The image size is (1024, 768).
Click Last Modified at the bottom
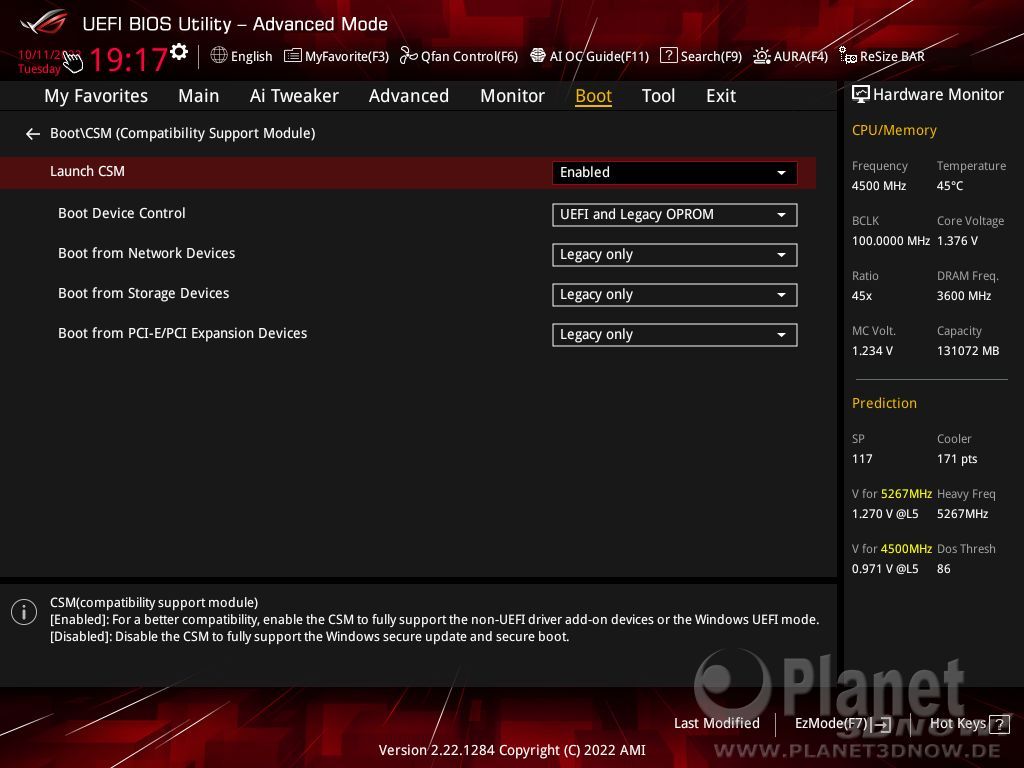pos(716,724)
